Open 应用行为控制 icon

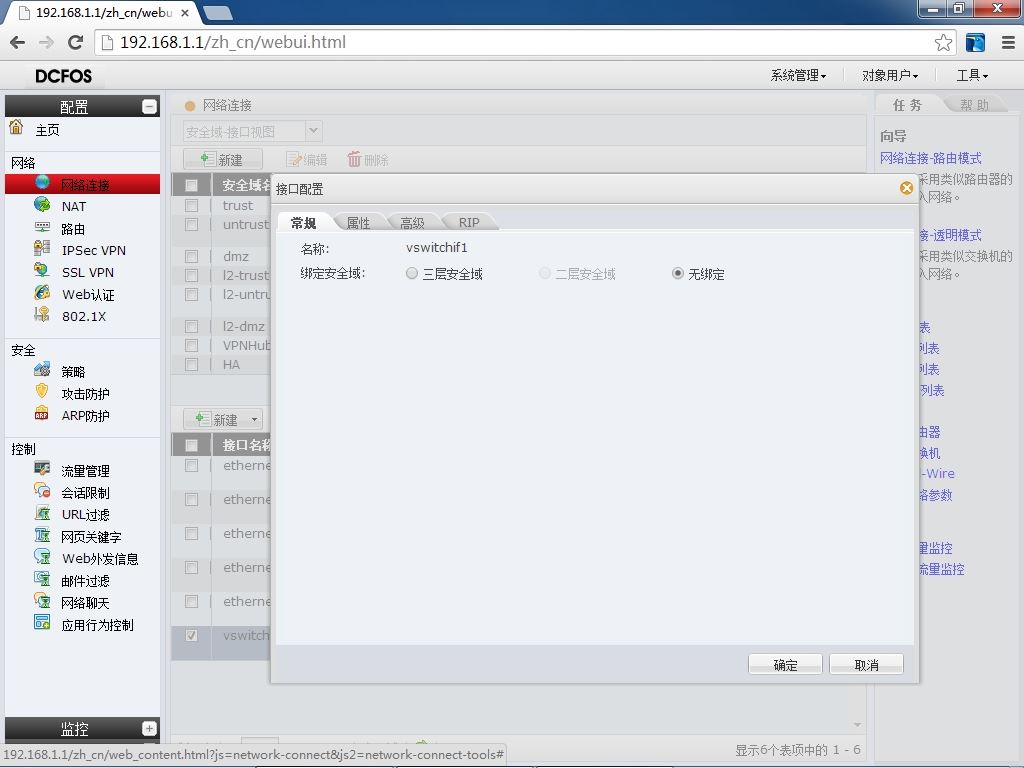click(42, 623)
